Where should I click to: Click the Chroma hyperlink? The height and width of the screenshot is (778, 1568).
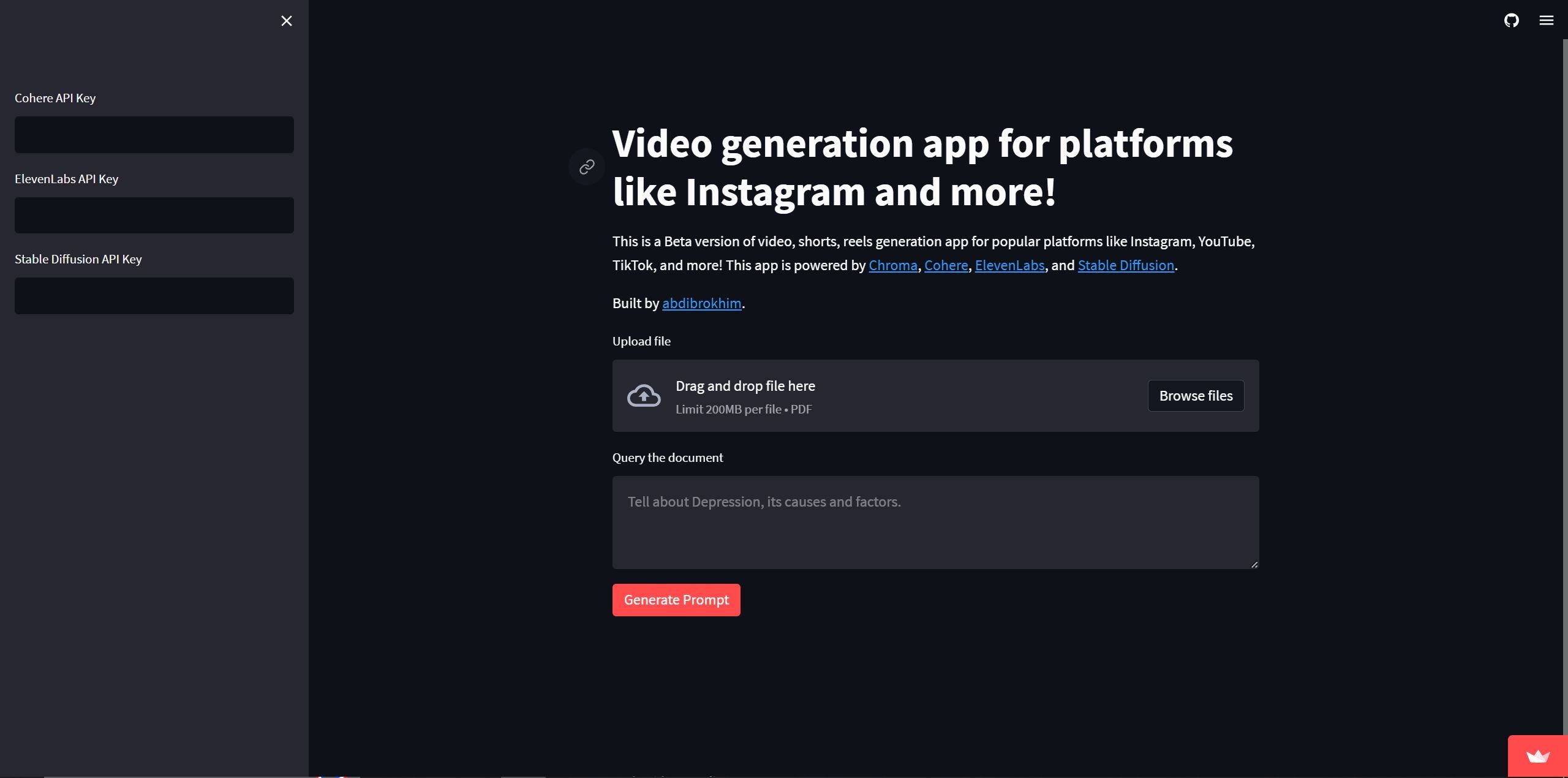click(893, 265)
